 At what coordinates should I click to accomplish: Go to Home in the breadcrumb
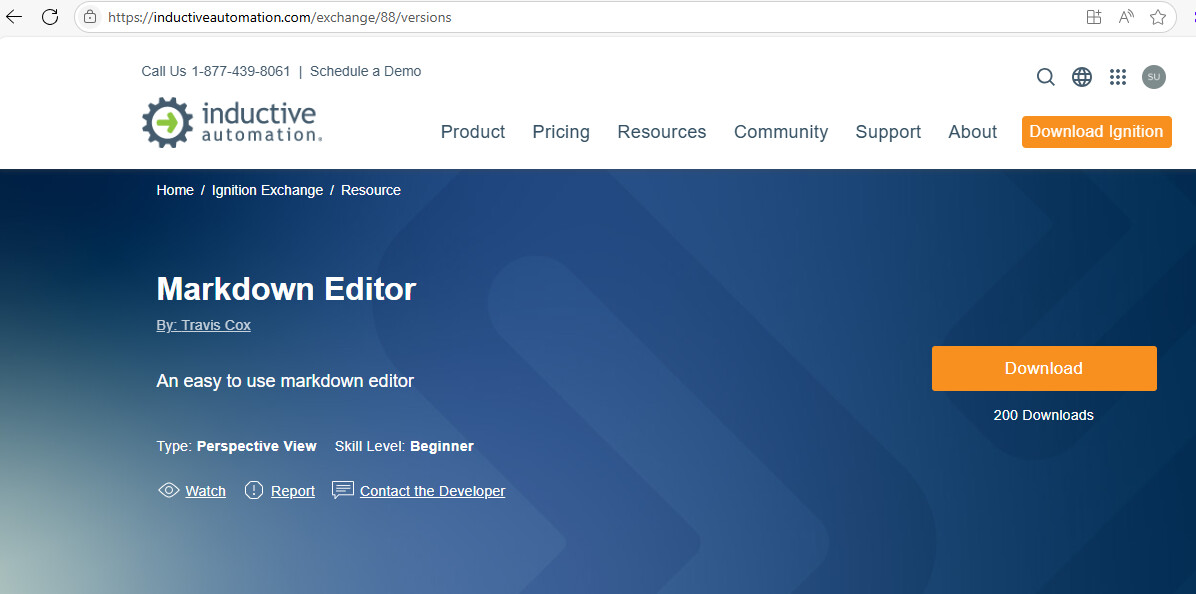175,190
